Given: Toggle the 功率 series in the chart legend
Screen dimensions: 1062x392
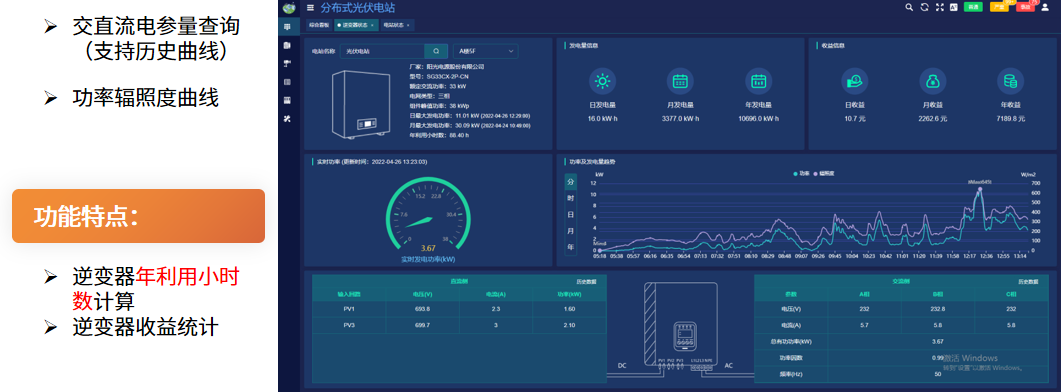Looking at the screenshot, I should point(802,173).
